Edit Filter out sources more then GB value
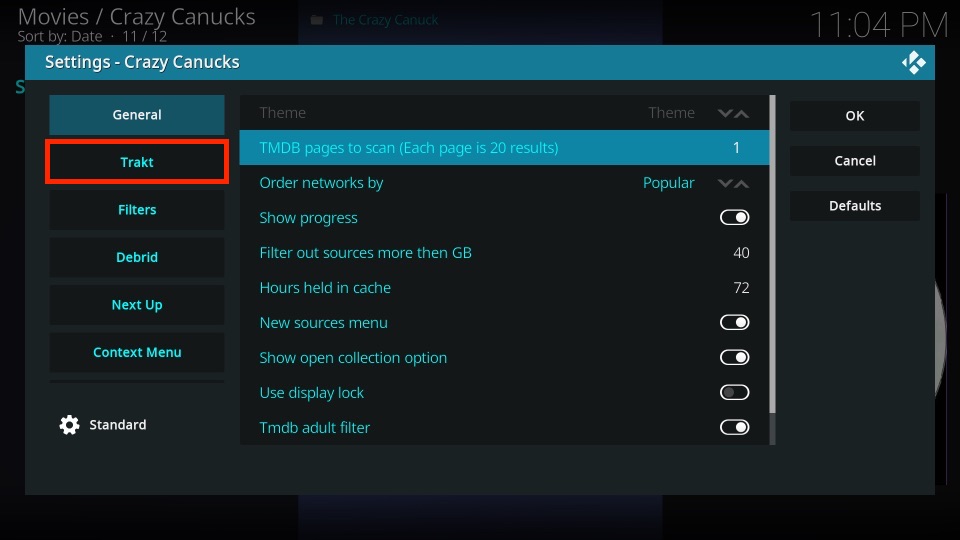This screenshot has width=960, height=540. (x=504, y=253)
